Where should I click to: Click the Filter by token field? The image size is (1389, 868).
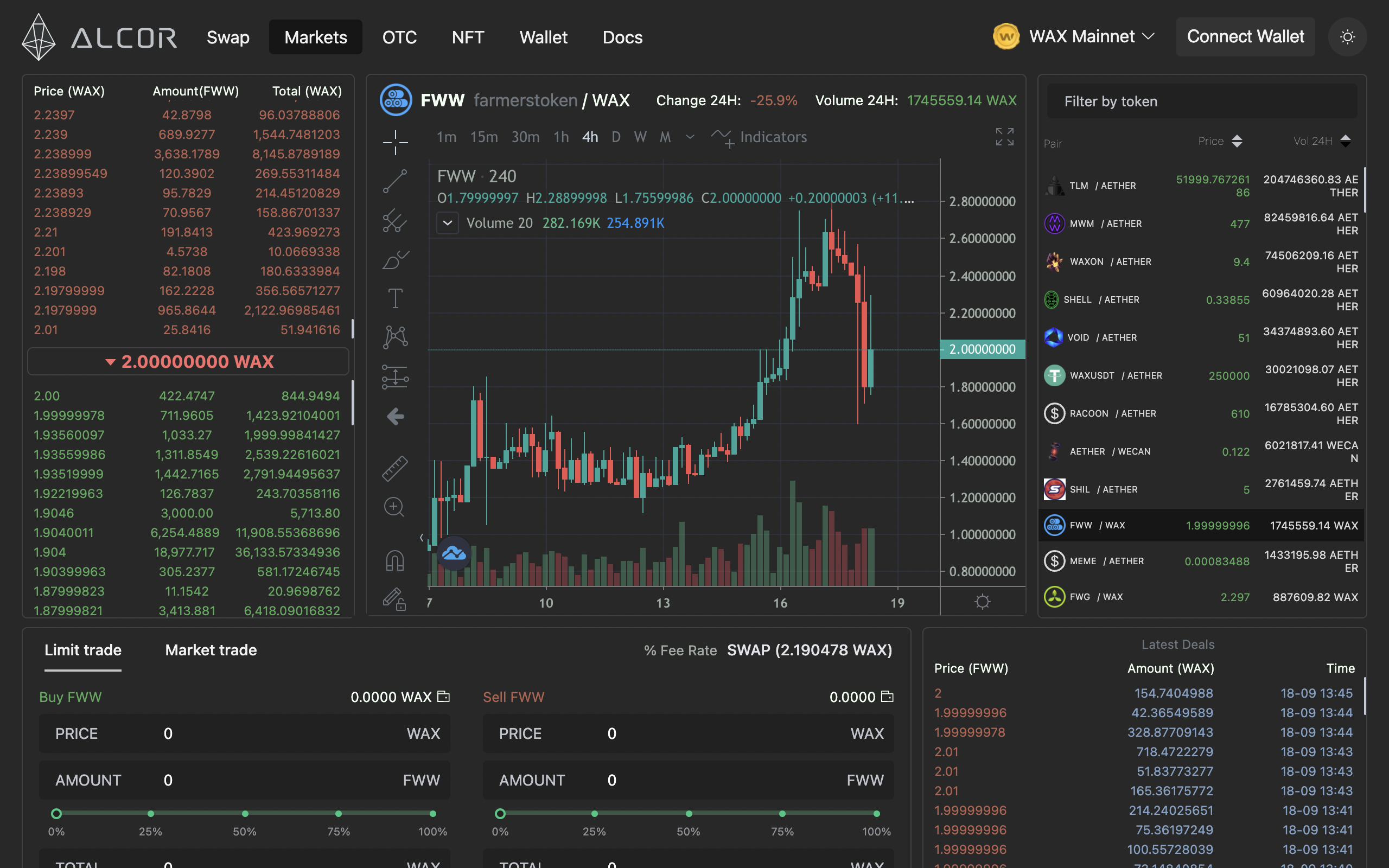tap(1201, 101)
